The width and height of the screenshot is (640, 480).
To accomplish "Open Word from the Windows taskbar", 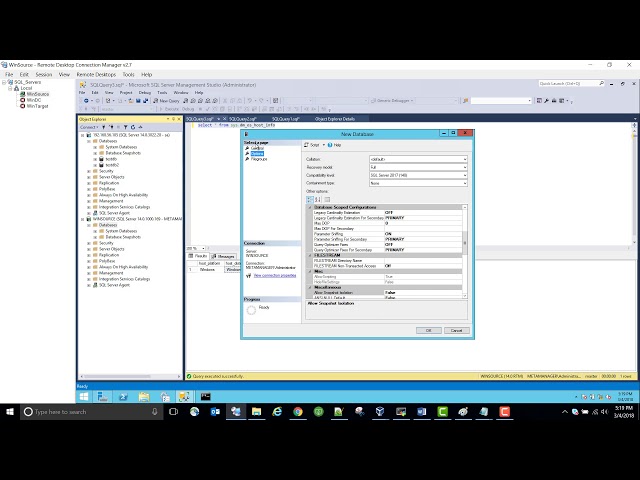I will [422, 412].
